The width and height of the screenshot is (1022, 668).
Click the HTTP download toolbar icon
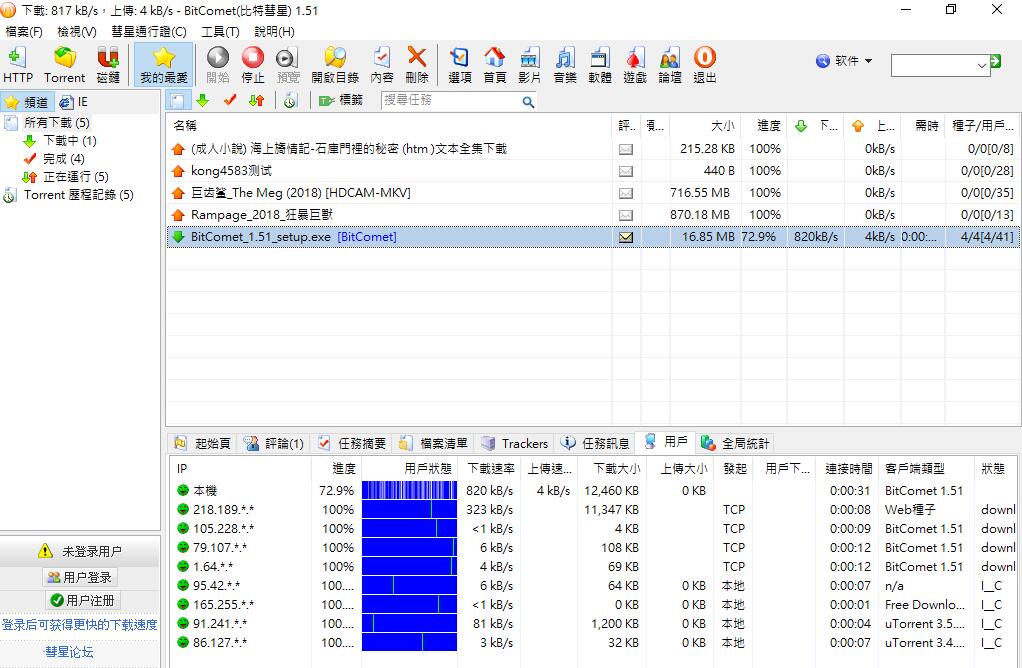[18, 65]
